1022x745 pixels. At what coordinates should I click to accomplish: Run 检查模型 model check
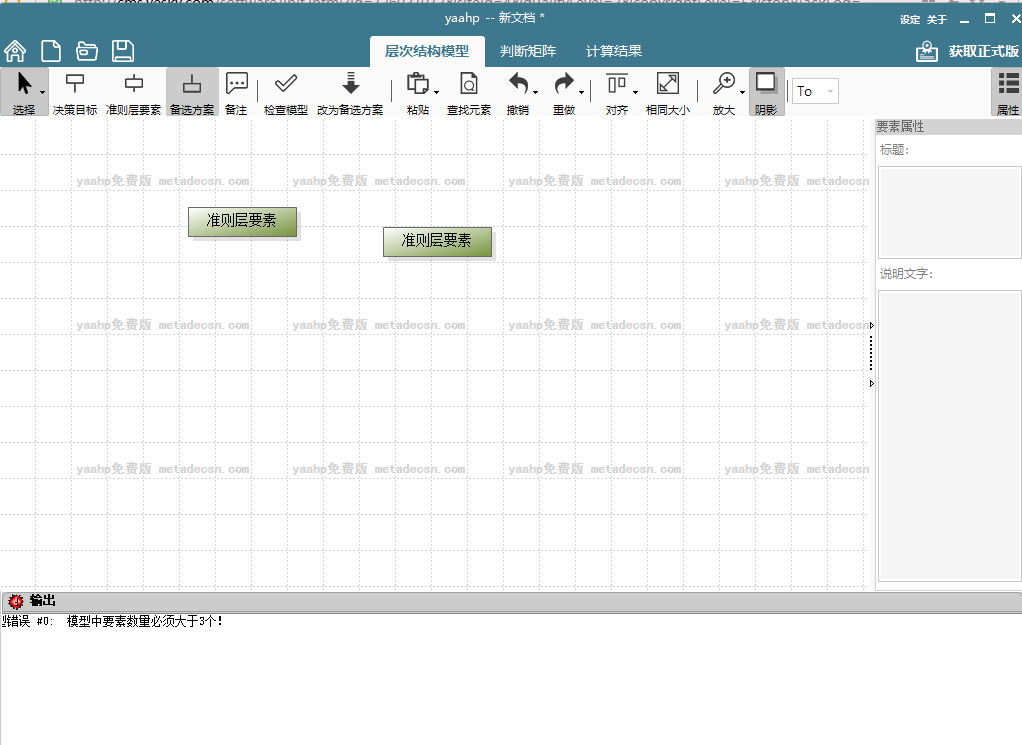tap(285, 92)
